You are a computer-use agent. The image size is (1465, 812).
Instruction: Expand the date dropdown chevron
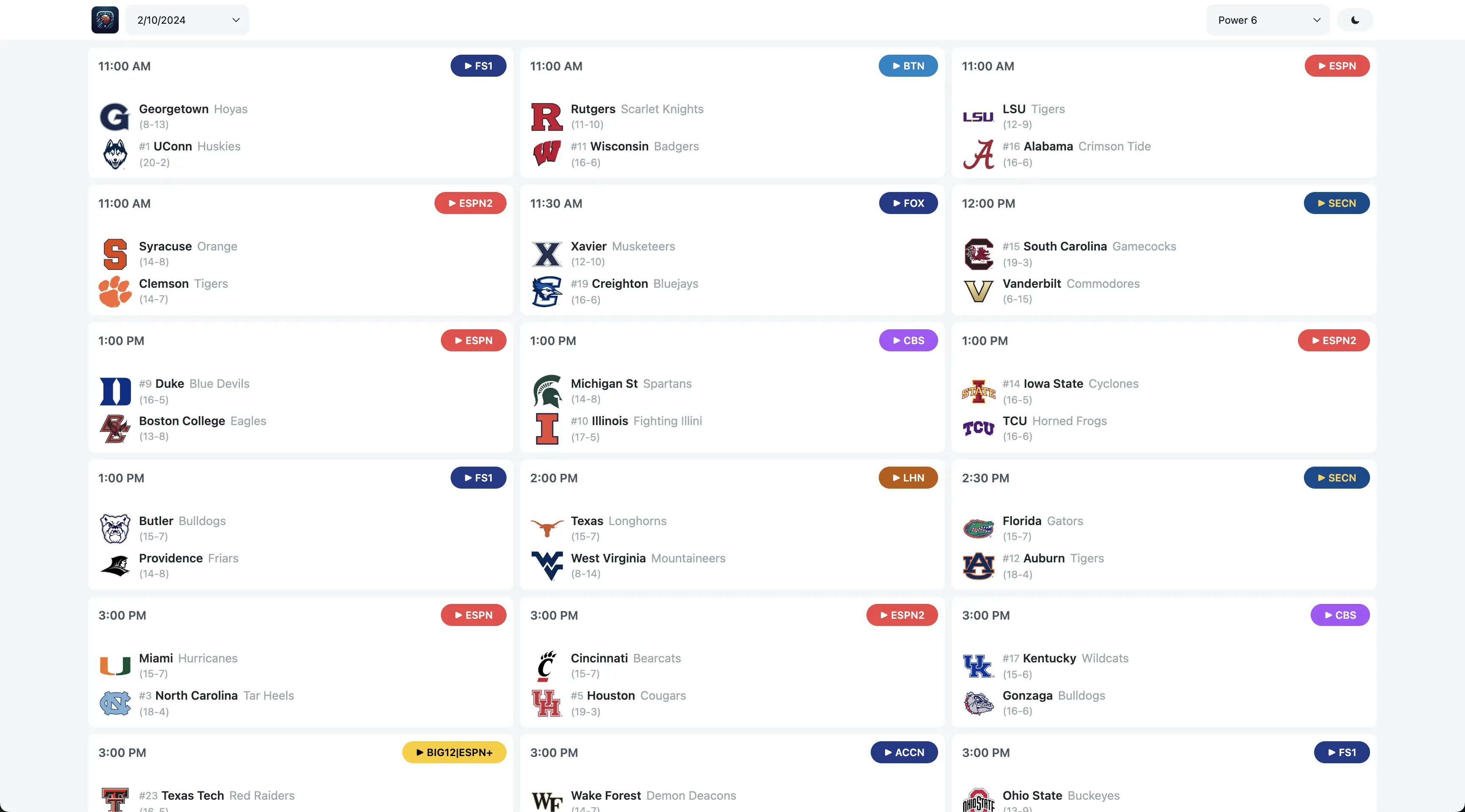pos(235,19)
